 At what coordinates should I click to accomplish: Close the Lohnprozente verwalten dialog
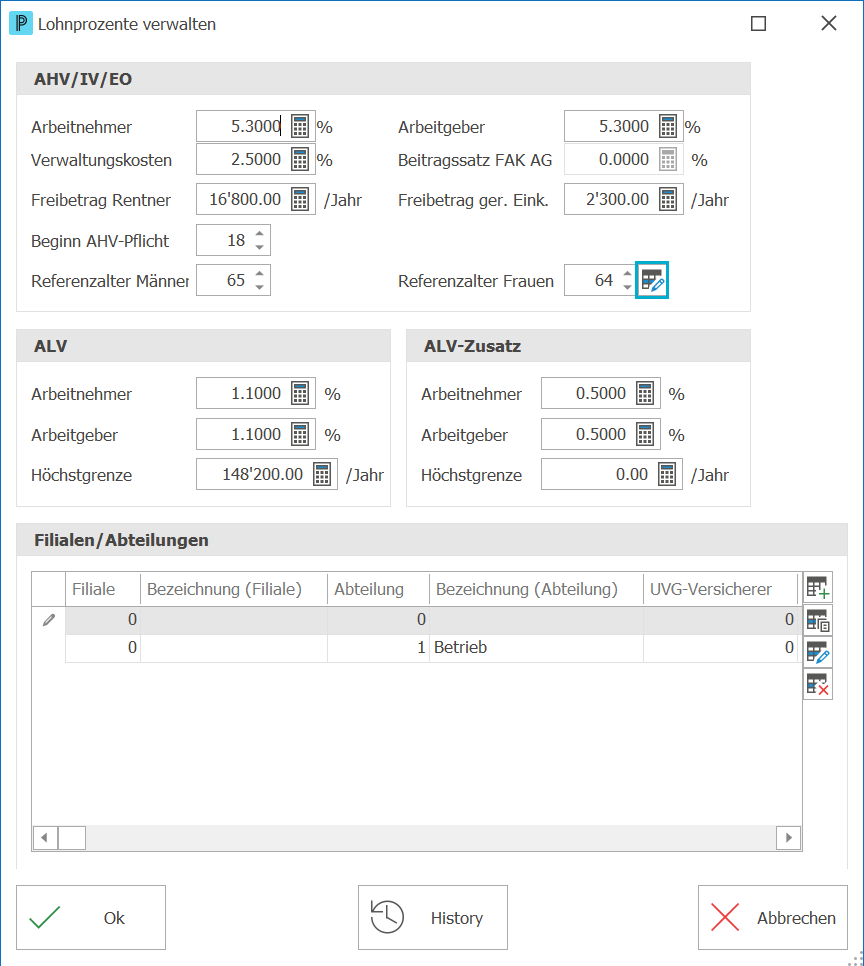(829, 23)
